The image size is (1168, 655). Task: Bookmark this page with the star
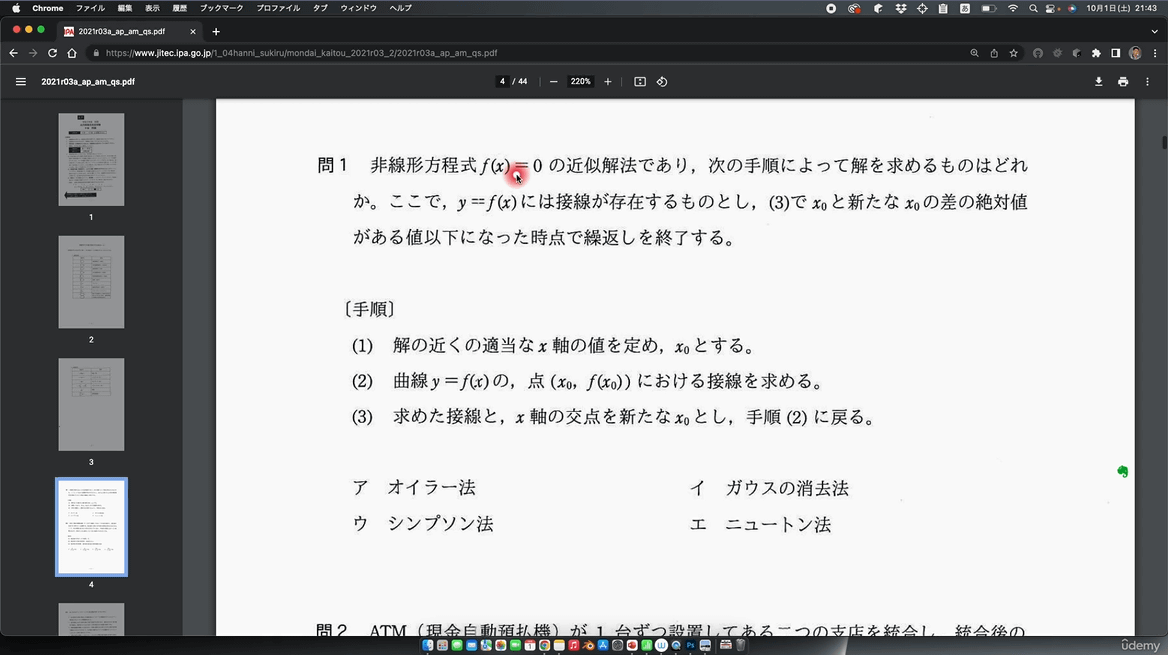(1014, 53)
